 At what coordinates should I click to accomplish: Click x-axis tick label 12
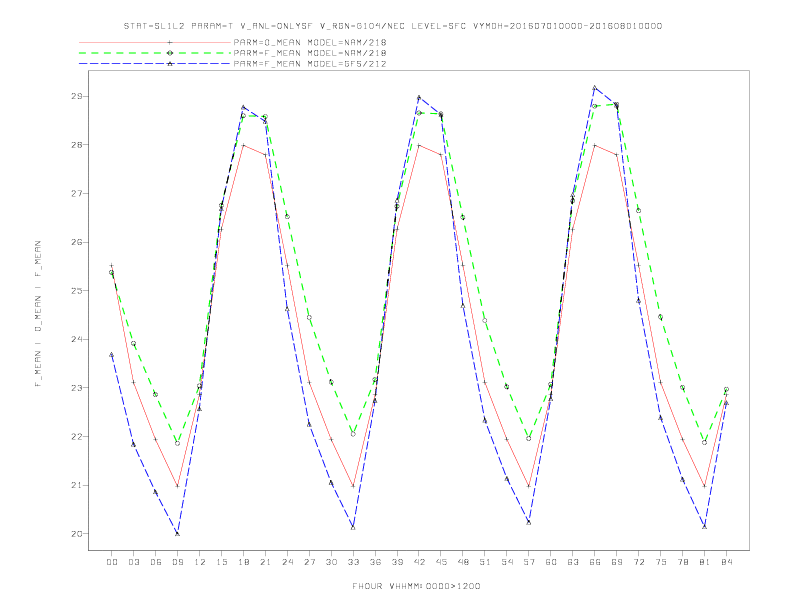(200, 562)
